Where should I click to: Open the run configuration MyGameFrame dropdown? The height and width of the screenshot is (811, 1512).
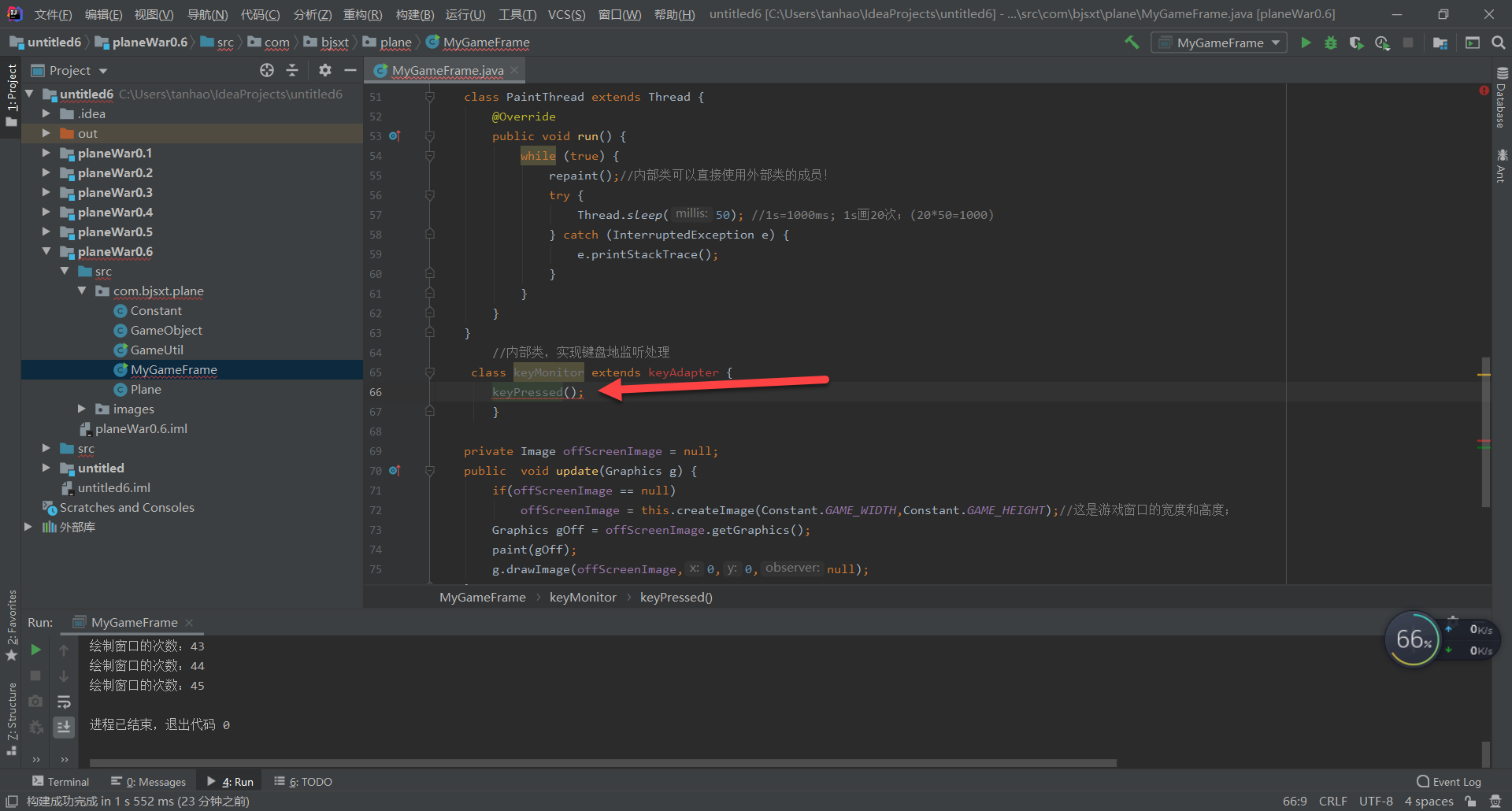[x=1219, y=43]
